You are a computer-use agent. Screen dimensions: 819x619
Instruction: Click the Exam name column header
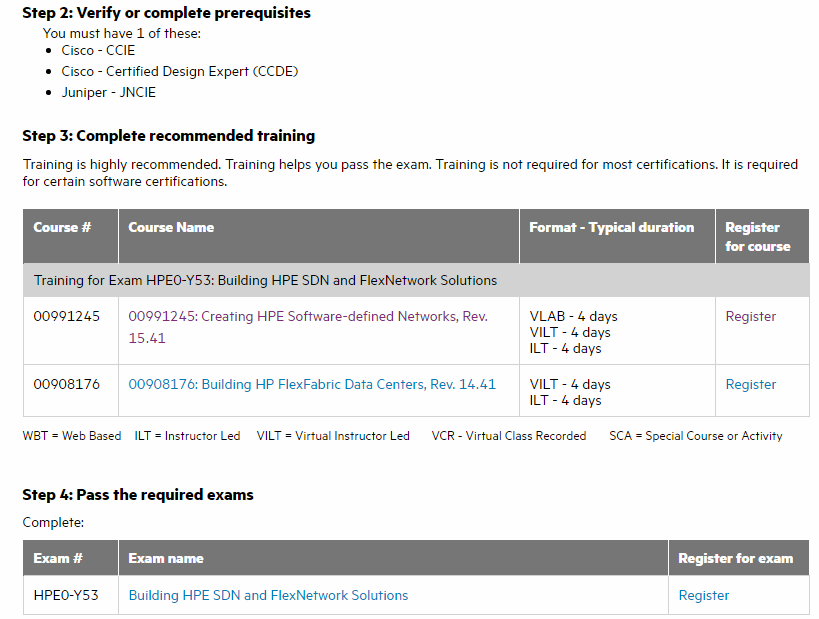[393, 558]
